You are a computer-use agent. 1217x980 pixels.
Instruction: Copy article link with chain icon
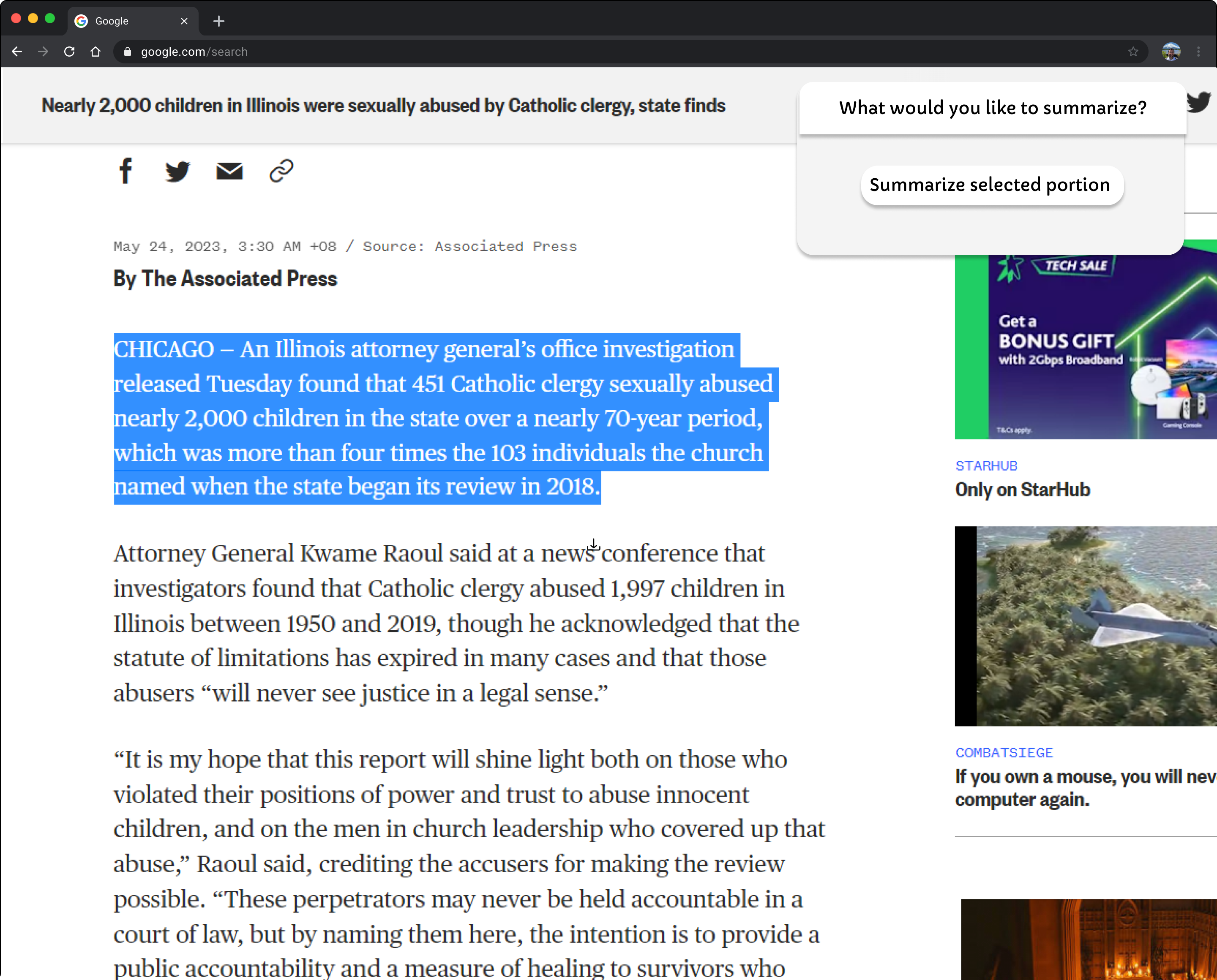click(281, 171)
